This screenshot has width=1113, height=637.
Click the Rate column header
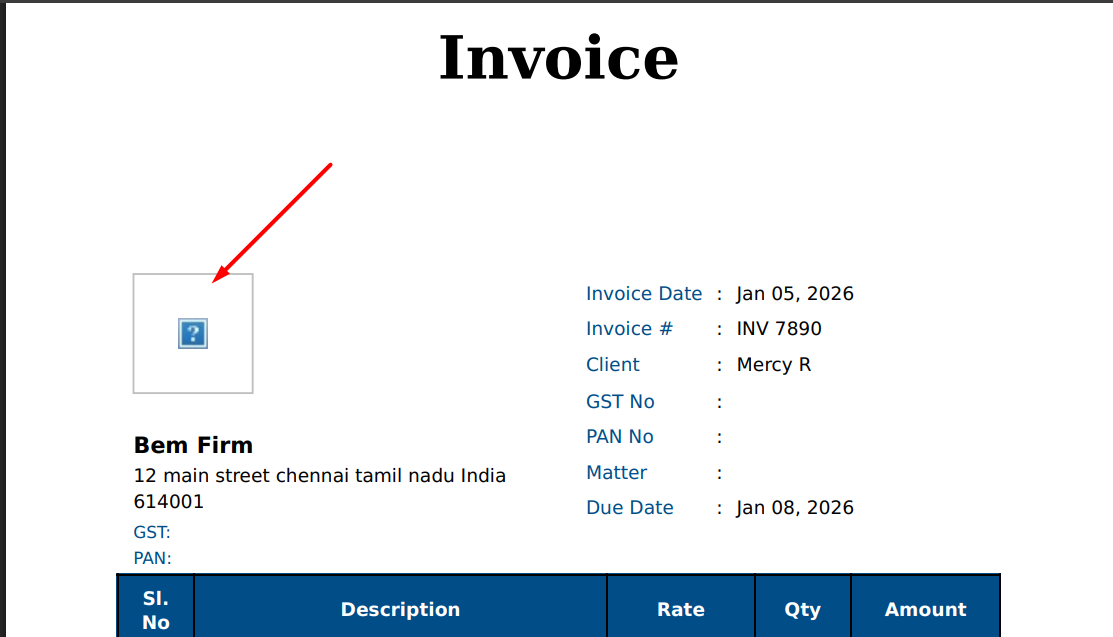681,609
